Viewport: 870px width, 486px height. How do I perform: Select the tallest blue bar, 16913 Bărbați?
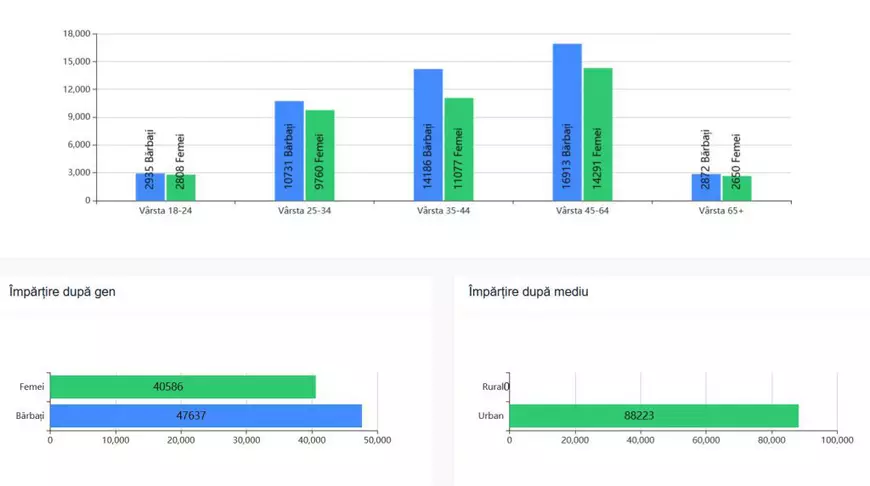click(567, 122)
